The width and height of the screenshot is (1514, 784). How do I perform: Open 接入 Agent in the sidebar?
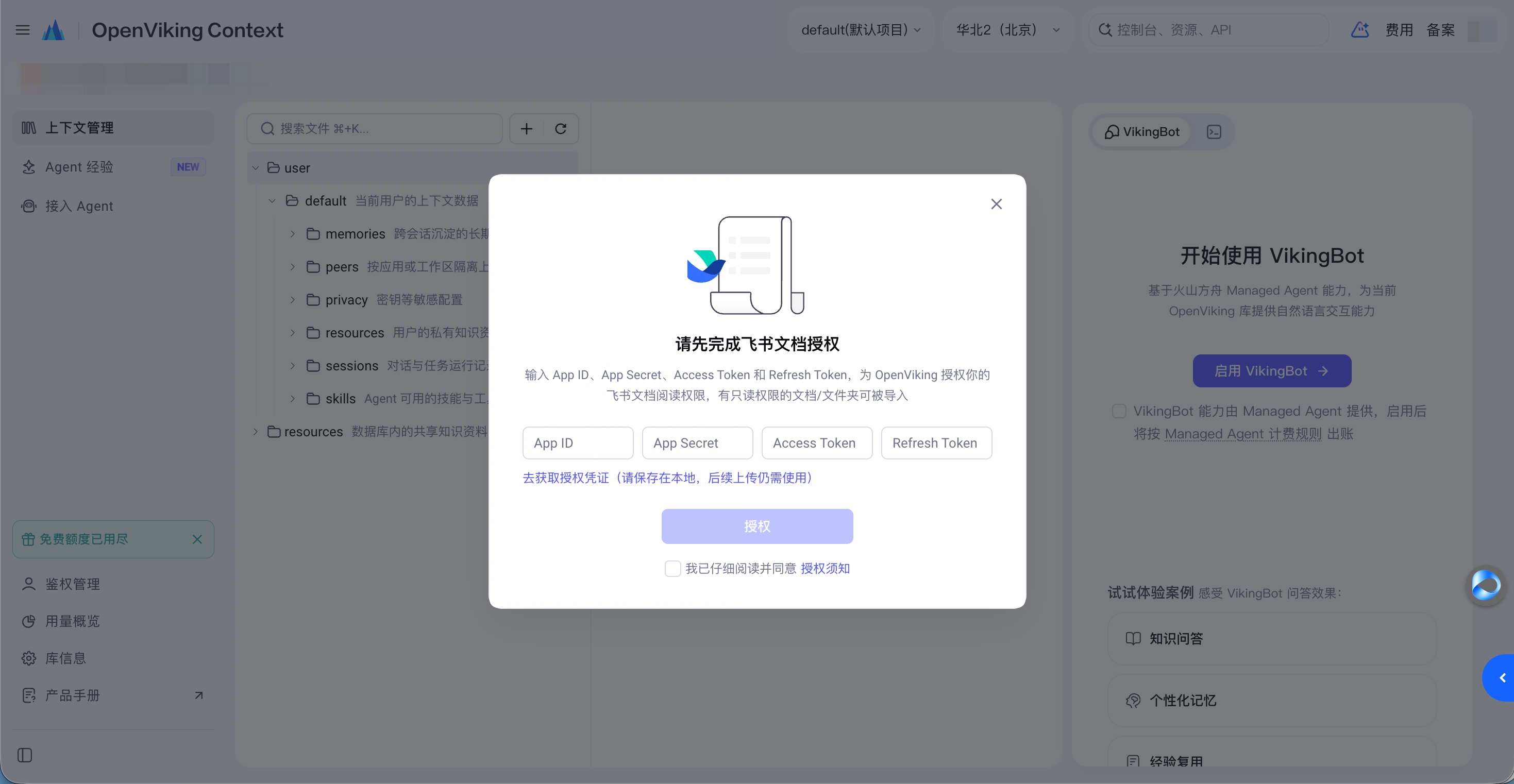(x=113, y=206)
